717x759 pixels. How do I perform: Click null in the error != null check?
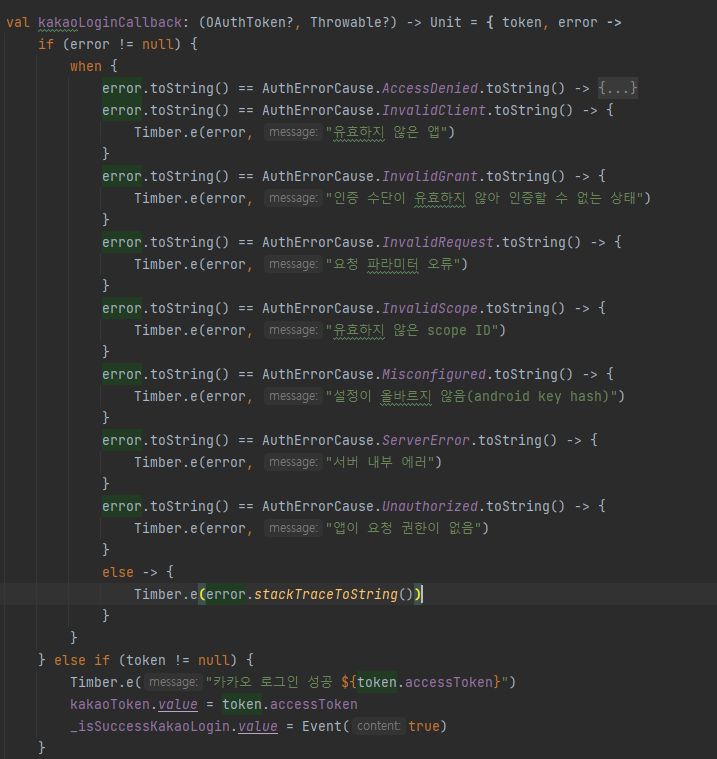click(157, 44)
